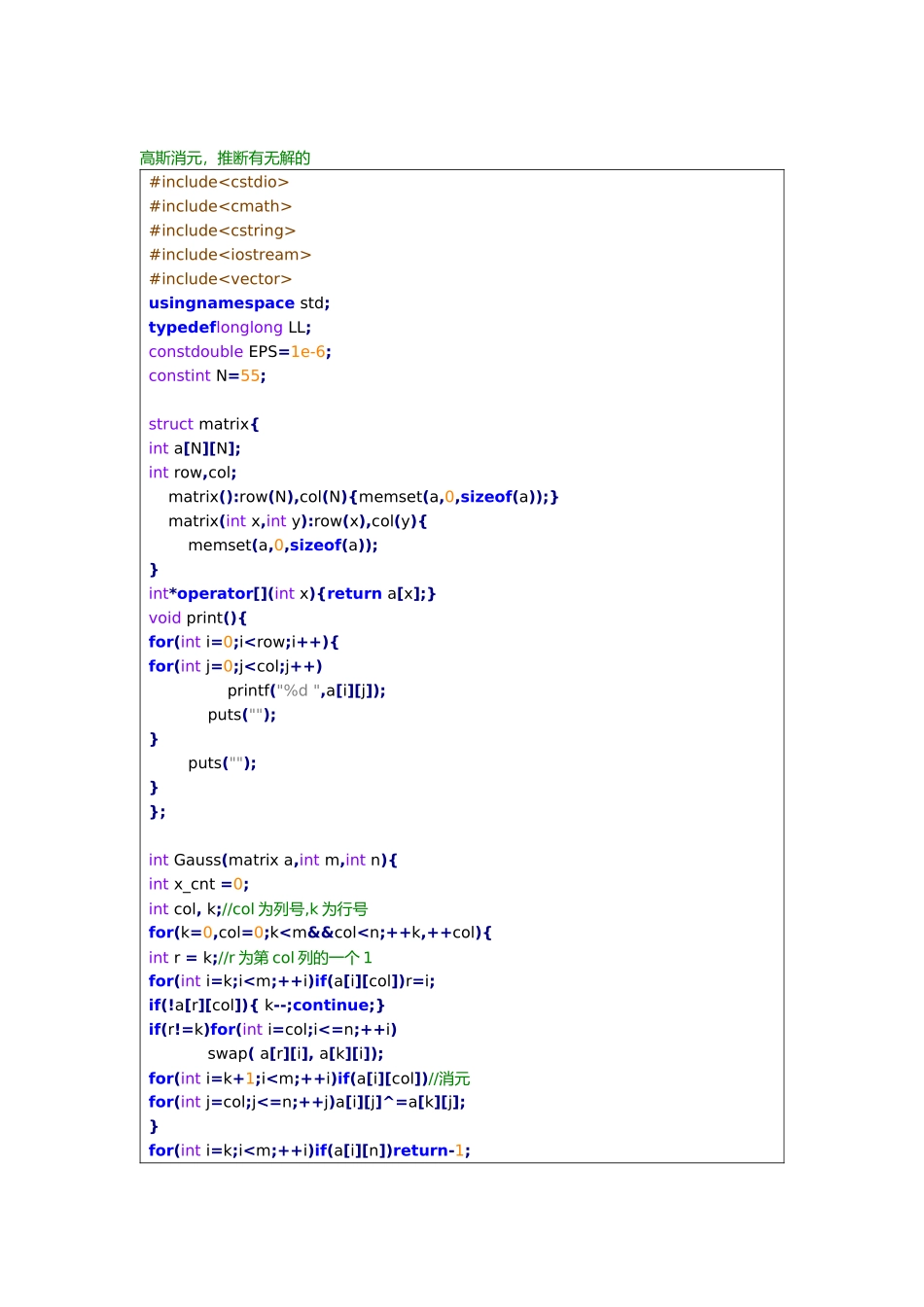Click the line #include<vector>
Viewport: 924px width, 1307px height.
click(220, 279)
